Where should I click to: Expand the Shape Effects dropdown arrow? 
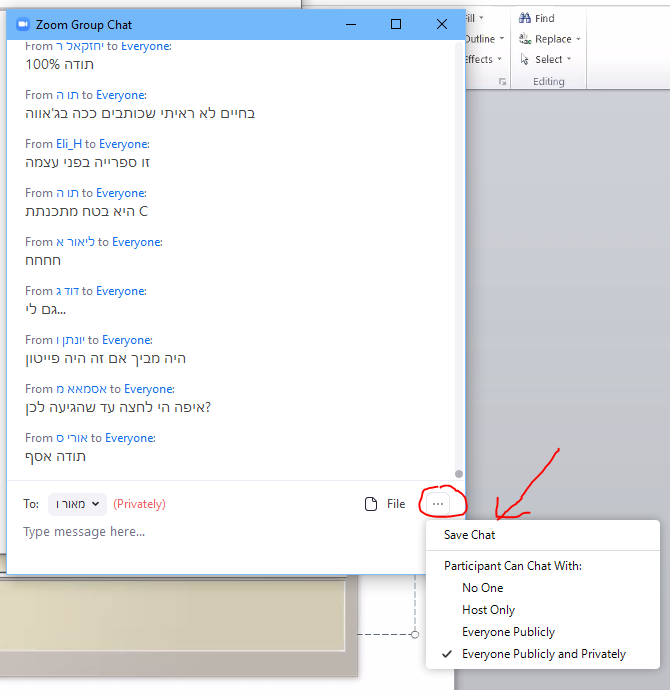click(499, 59)
